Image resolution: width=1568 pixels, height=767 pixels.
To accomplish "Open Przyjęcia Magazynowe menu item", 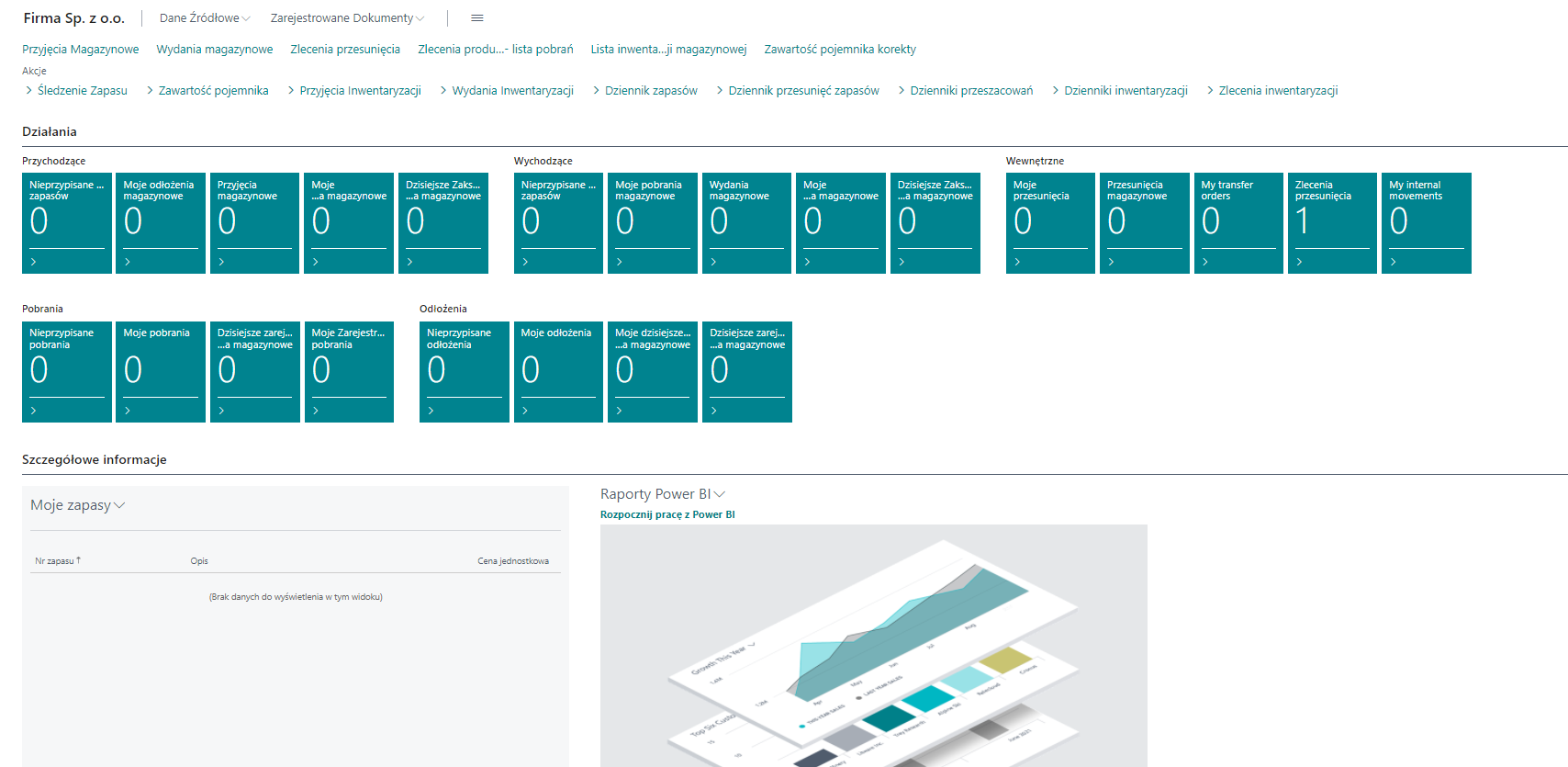I will 81,50.
